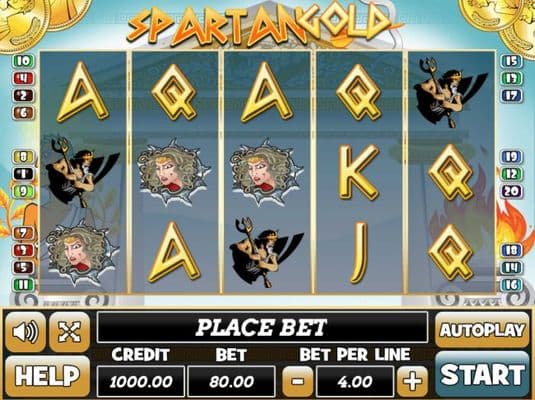Open the HELP screen
The image size is (535, 400).
click(x=47, y=376)
